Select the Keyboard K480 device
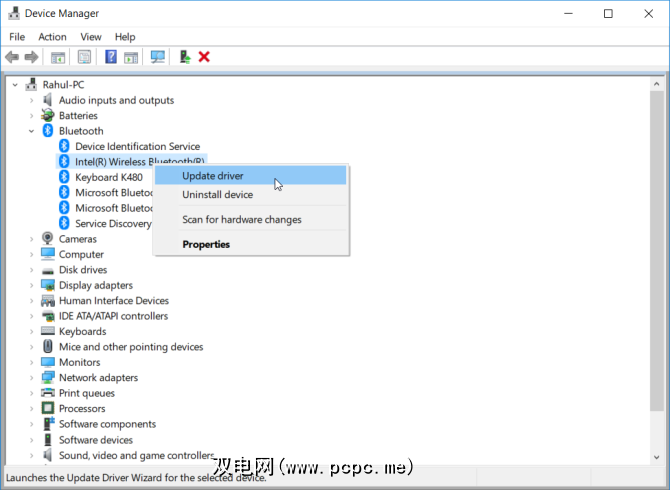670x490 pixels. [109, 177]
